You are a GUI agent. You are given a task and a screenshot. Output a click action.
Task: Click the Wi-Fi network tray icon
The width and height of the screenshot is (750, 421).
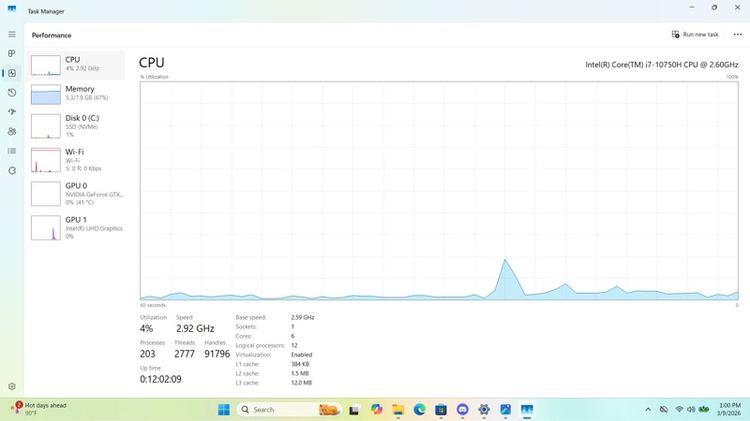[679, 410]
